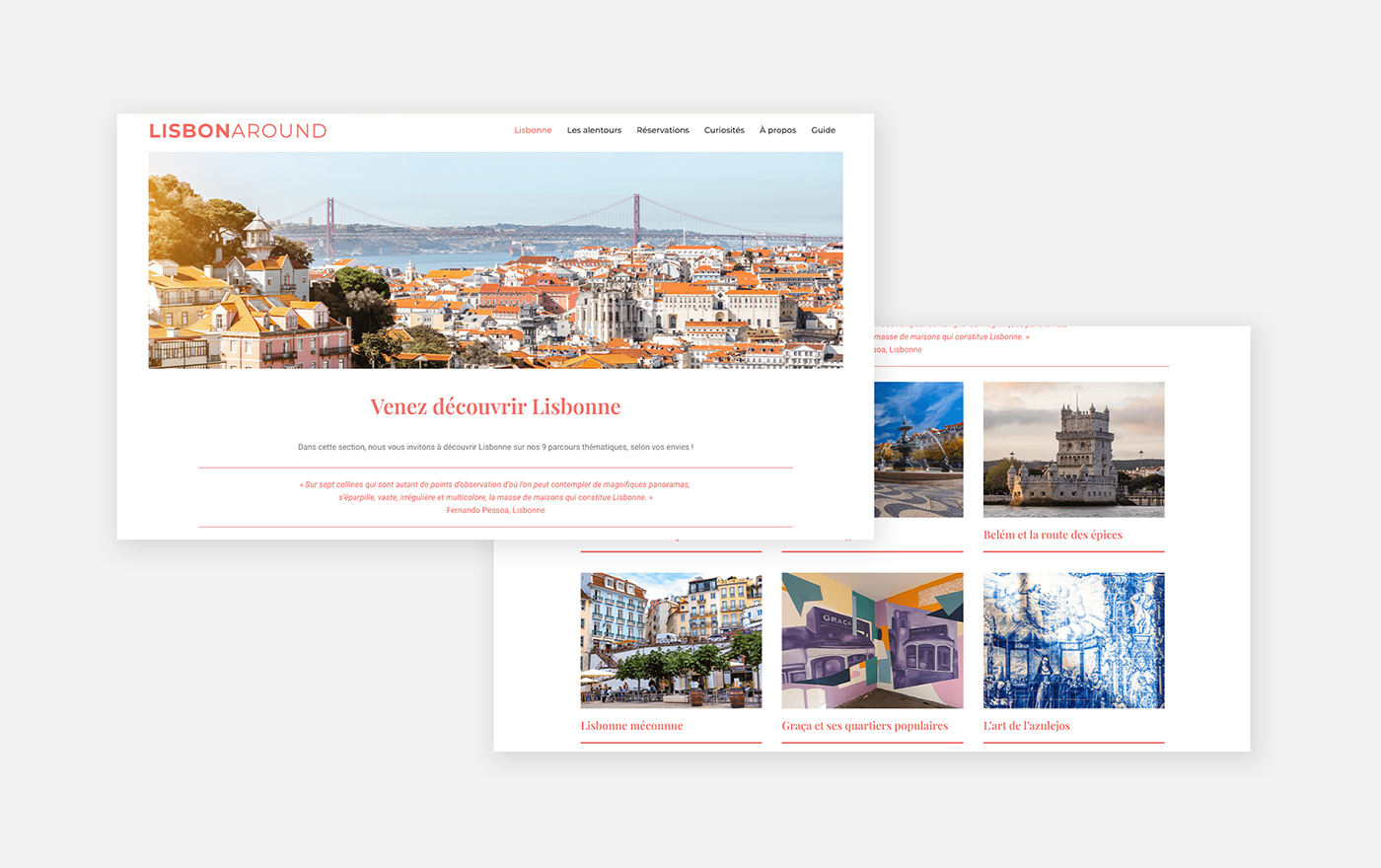Select the Curiosités menu item
This screenshot has height=868, width=1381.
(x=724, y=130)
